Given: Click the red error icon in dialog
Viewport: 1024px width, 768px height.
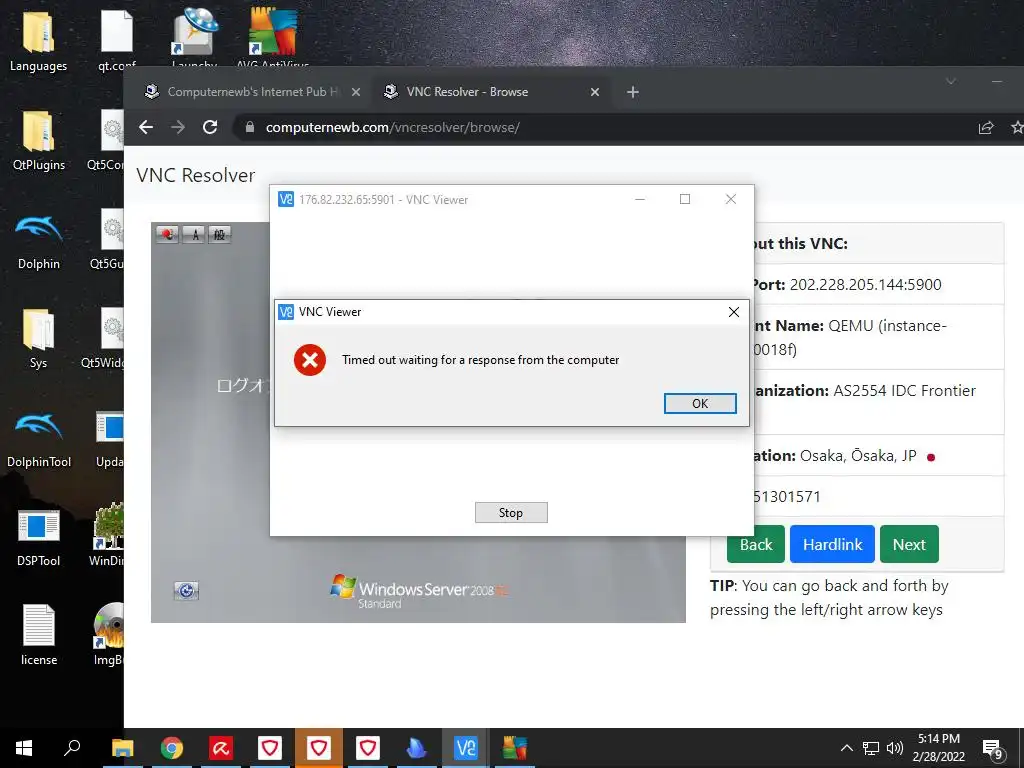Looking at the screenshot, I should click(310, 360).
